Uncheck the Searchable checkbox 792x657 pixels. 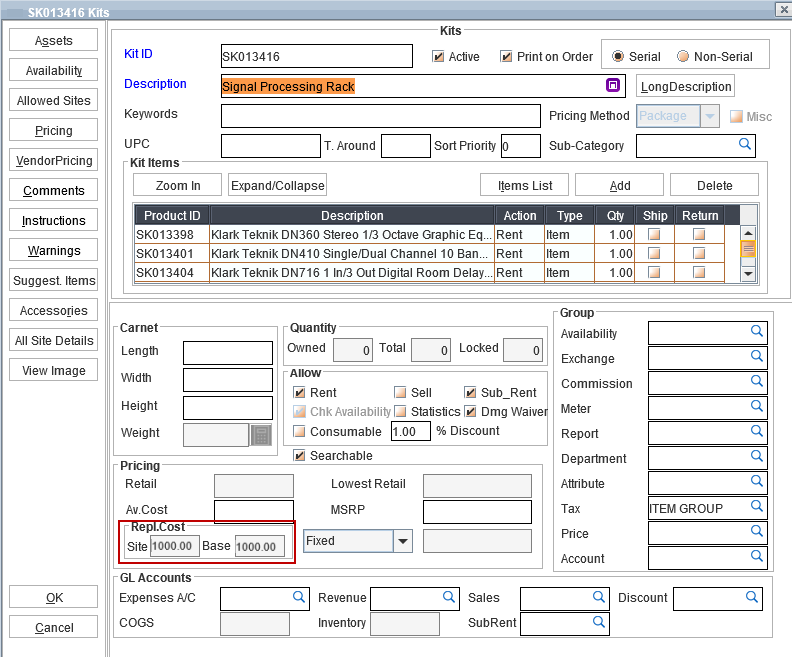click(300, 456)
